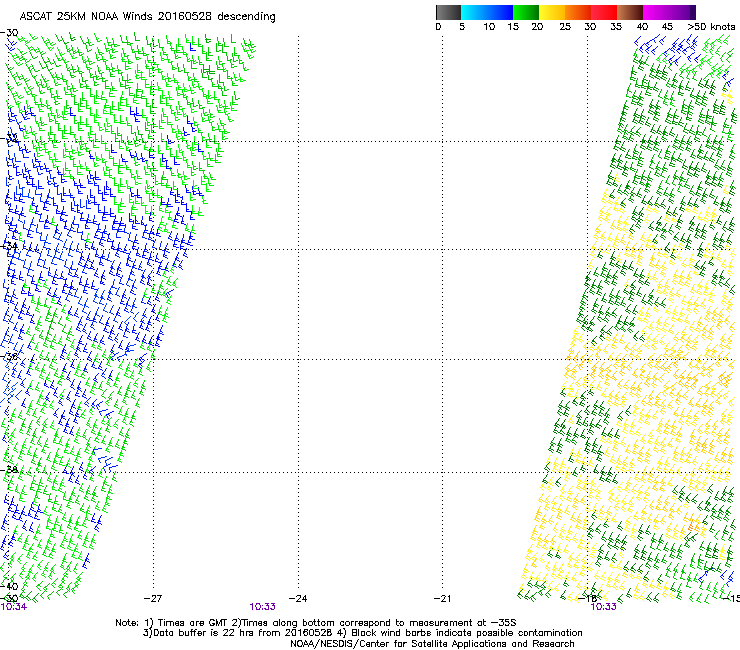Click the color bar label '15'
740x650 pixels.
click(513, 27)
